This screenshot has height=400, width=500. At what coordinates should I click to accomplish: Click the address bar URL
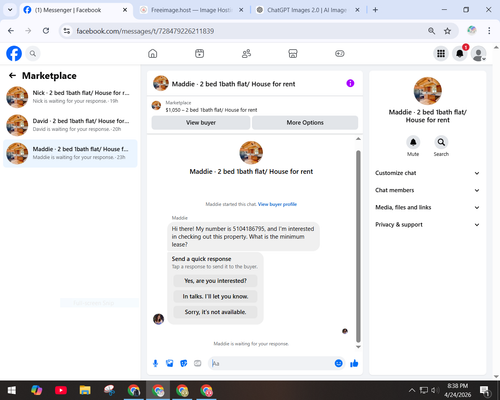click(x=145, y=31)
